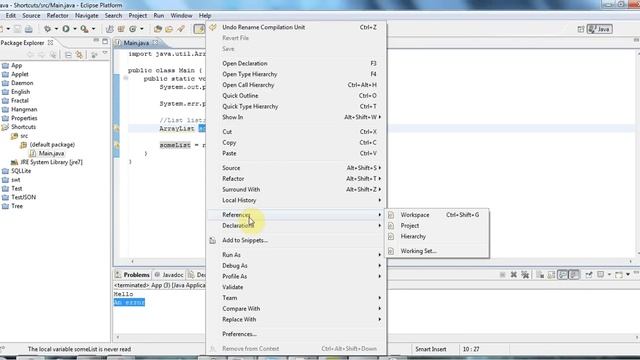Click the Open Task folder icon

(x=169, y=29)
